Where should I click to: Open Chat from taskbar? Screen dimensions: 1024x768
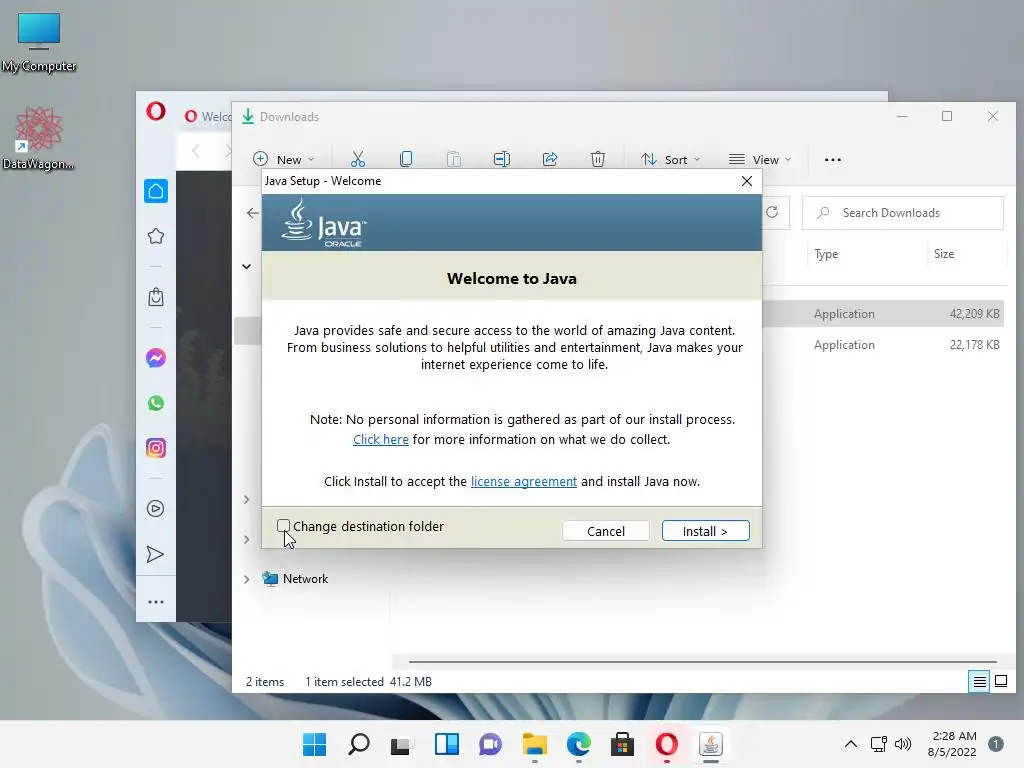pos(490,744)
